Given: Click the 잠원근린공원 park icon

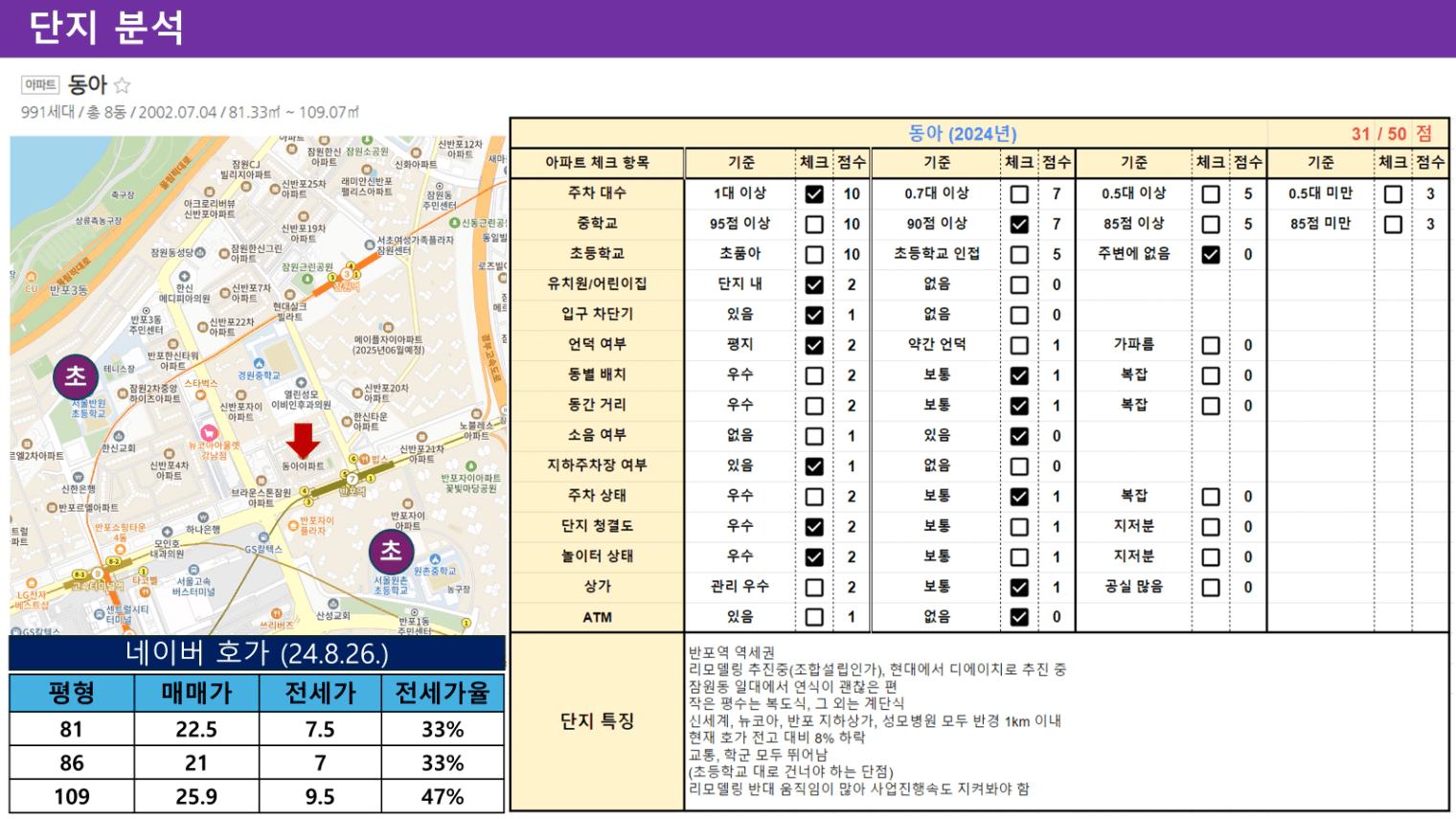Looking at the screenshot, I should click(307, 280).
